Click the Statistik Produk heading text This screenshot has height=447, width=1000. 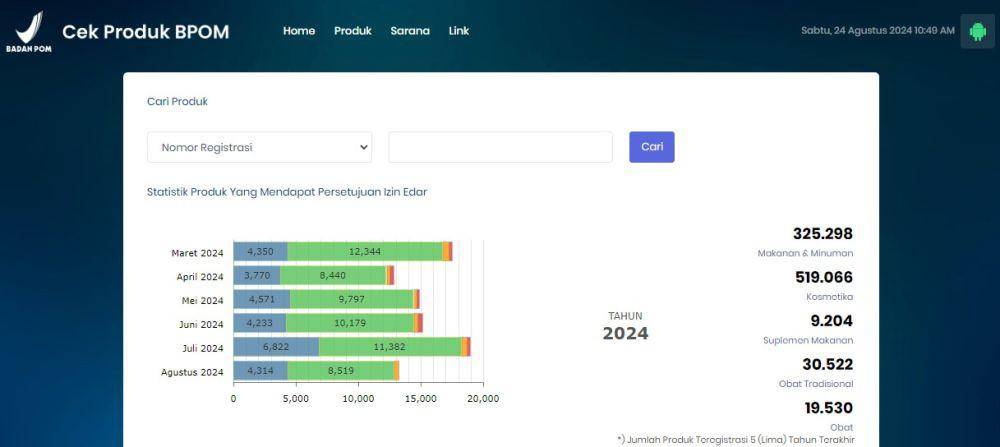point(287,192)
